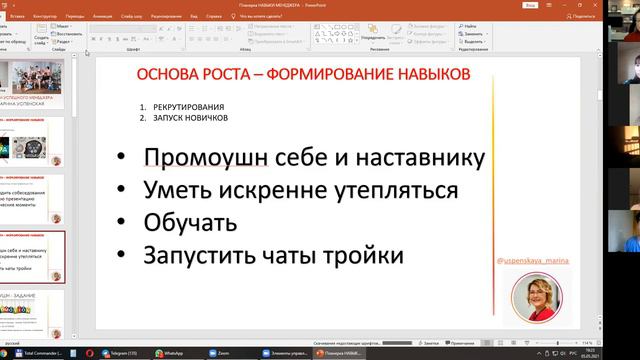Align text right icon
This screenshot has height=360, width=640.
(x=208, y=39)
